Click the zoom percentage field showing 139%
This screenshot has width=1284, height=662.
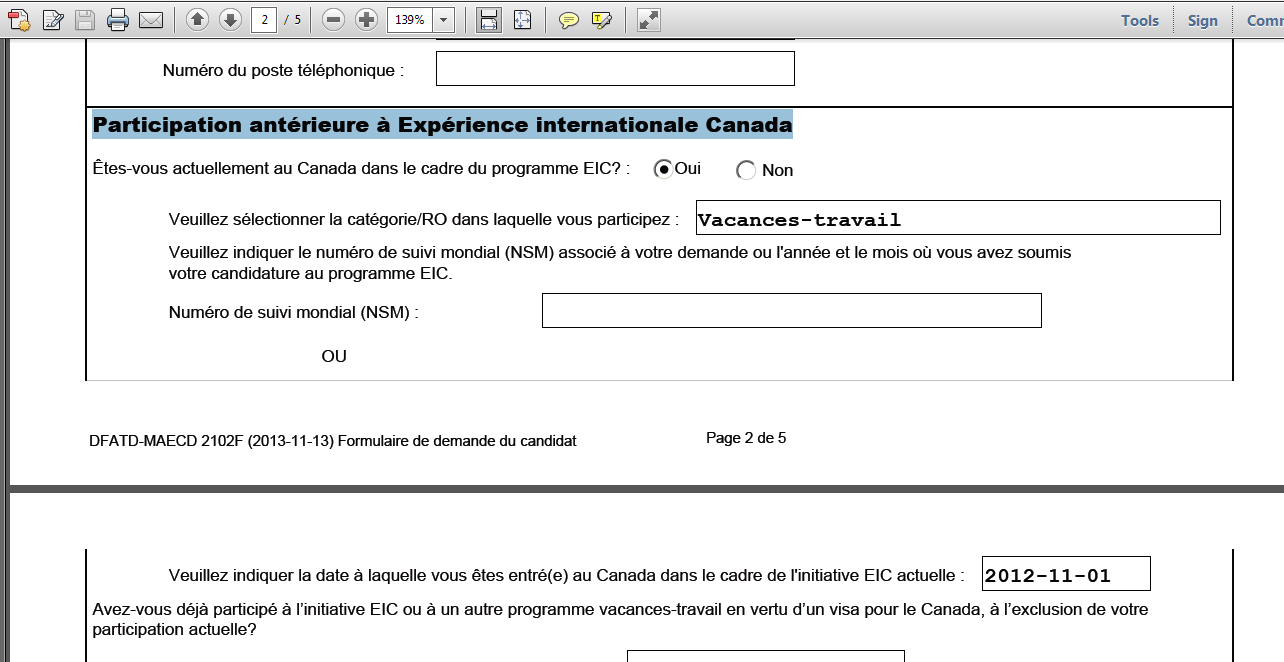[x=410, y=20]
